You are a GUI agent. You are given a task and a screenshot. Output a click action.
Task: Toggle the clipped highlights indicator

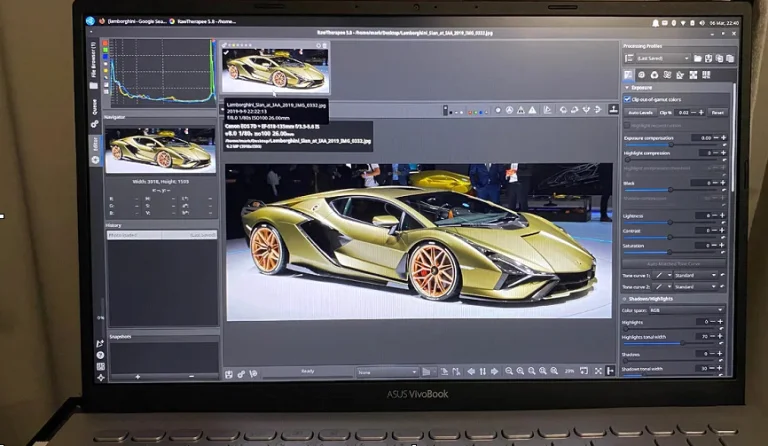tap(532, 110)
